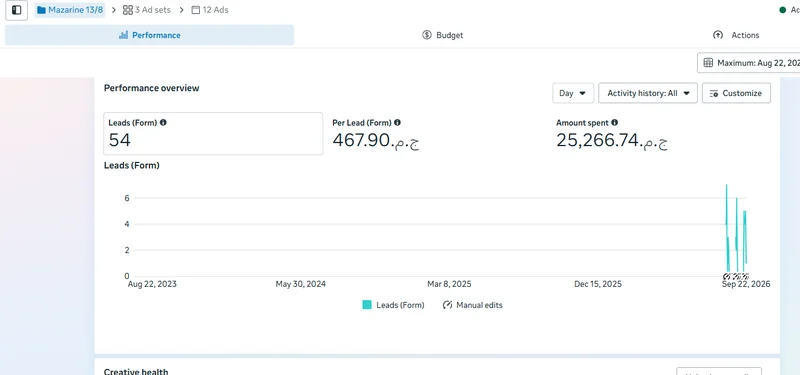Click the Mar 8, 2025 axis label
This screenshot has width=800, height=375.
449,284
